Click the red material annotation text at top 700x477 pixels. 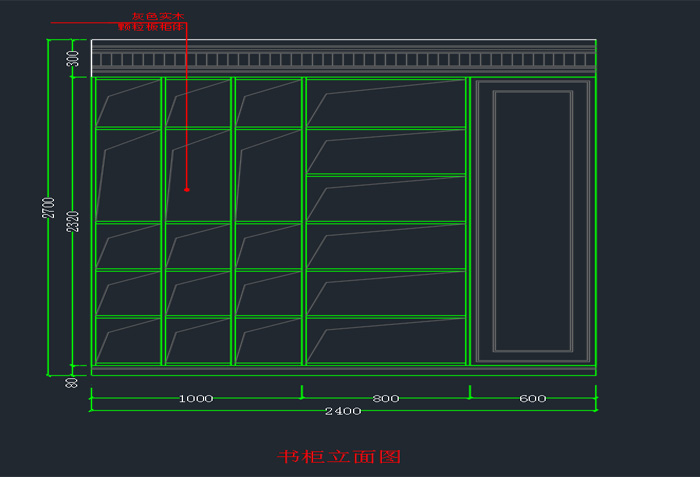(157, 22)
